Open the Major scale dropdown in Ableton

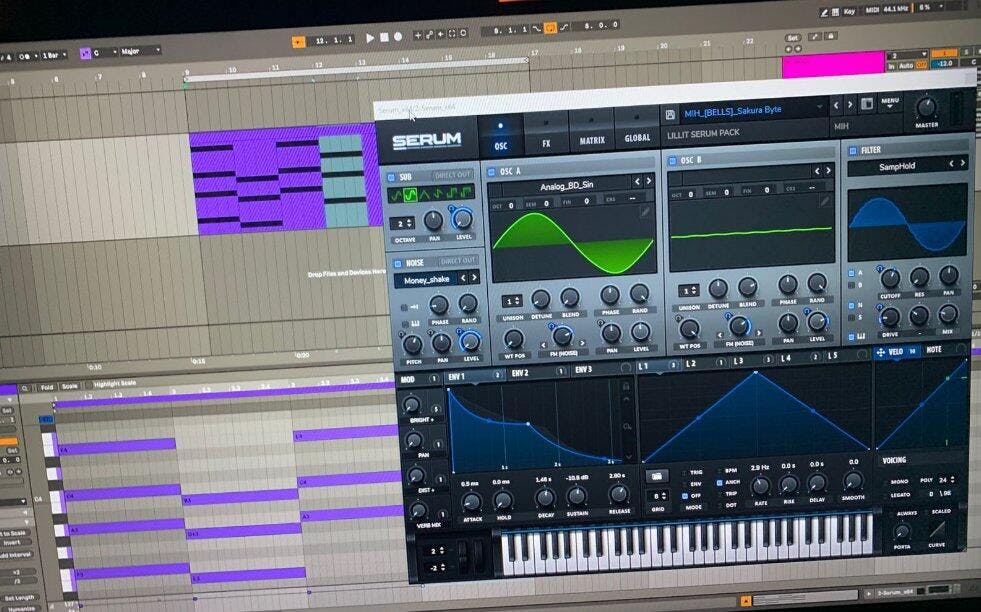(142, 50)
